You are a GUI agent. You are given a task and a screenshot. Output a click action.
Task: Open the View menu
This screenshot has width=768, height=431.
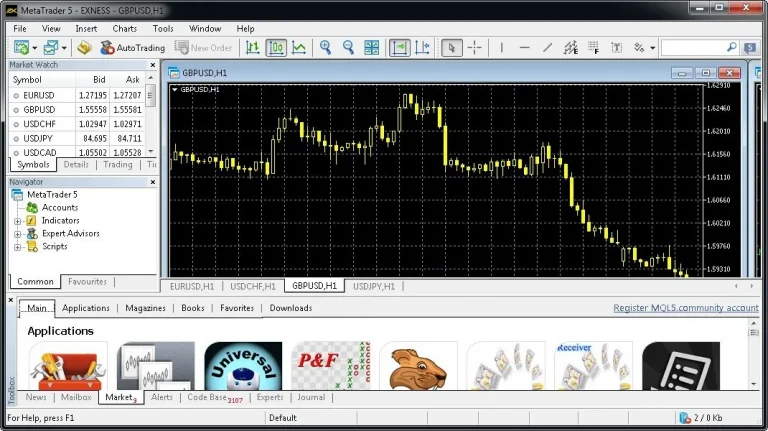coord(51,28)
